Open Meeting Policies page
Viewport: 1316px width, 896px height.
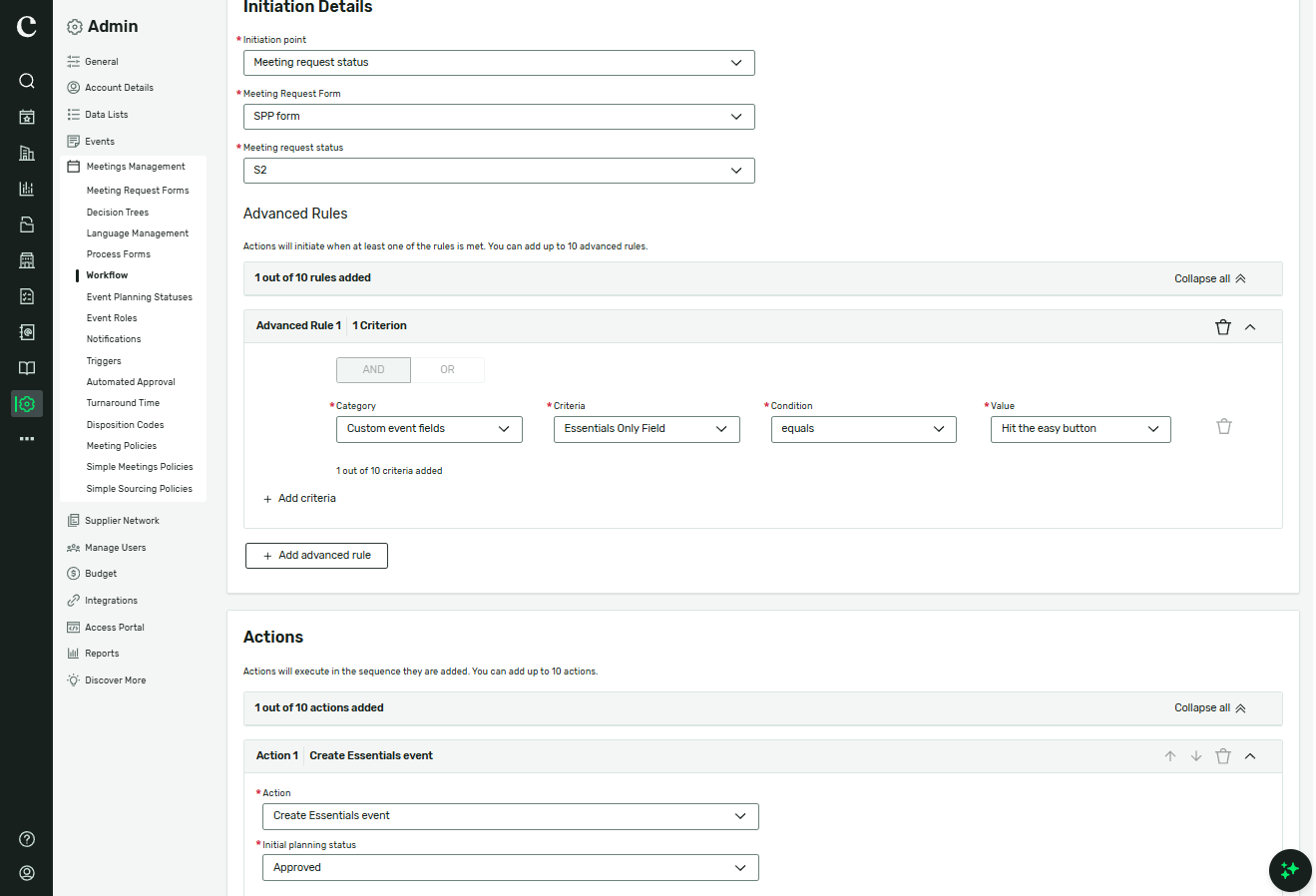(x=122, y=446)
